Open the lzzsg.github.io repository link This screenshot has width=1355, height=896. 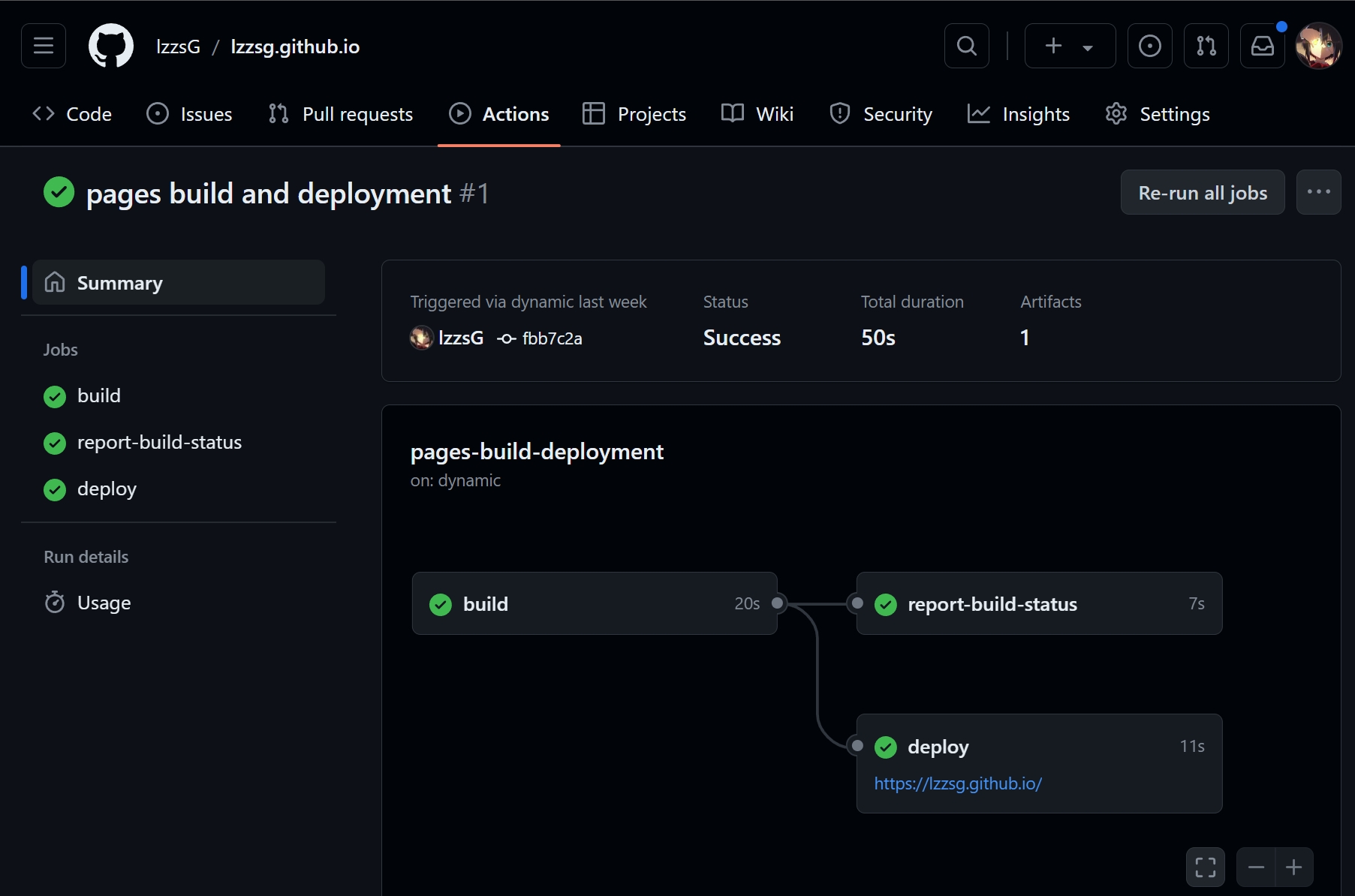(295, 47)
